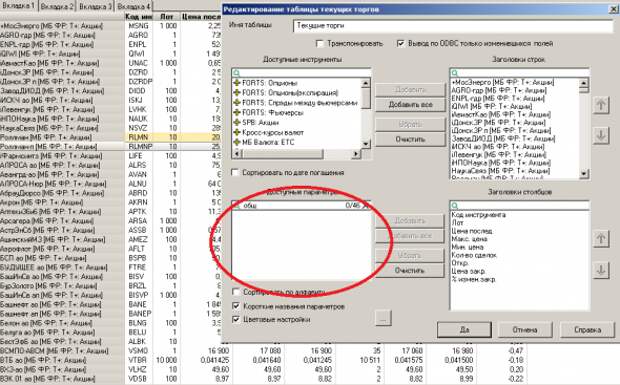
Task: Enable Сортировать по дате погашения
Action: (x=235, y=173)
